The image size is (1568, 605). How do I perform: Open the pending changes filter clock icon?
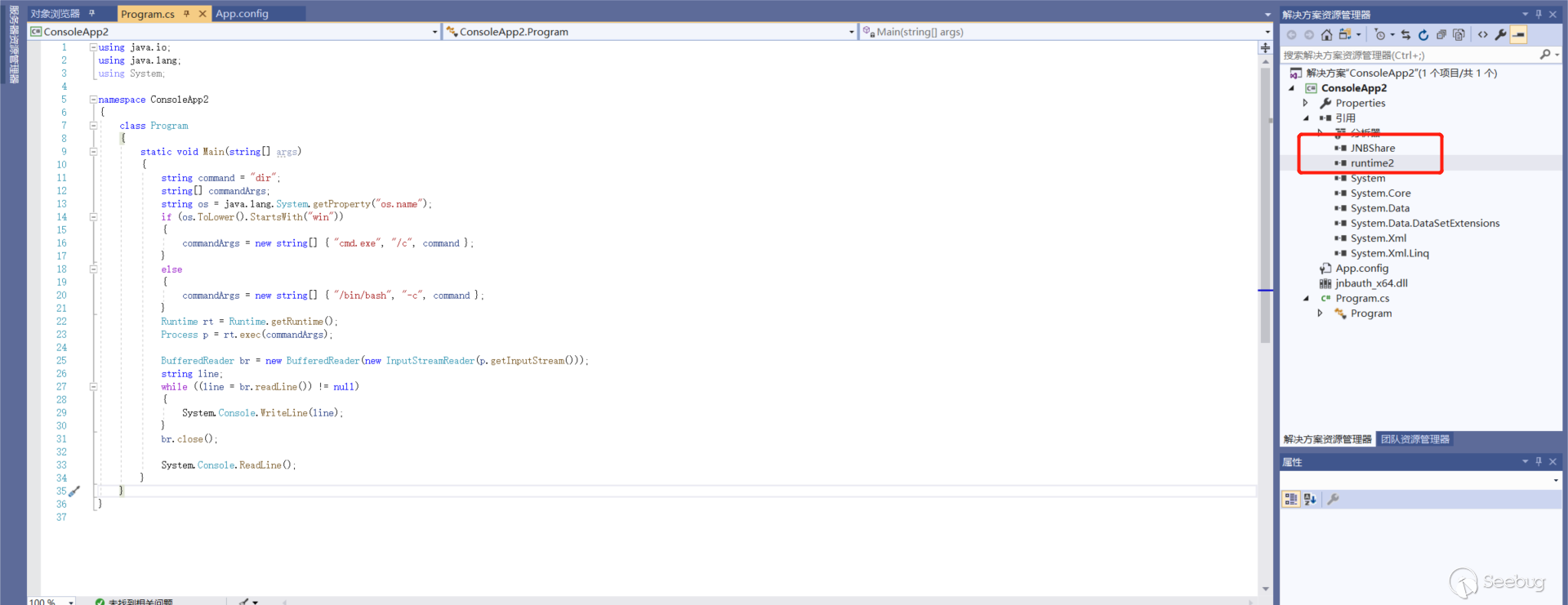(1380, 34)
